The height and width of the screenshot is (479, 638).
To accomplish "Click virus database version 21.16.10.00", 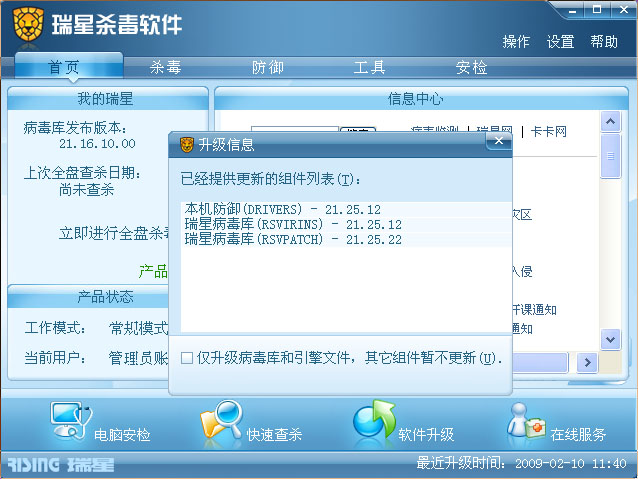I will [x=97, y=144].
